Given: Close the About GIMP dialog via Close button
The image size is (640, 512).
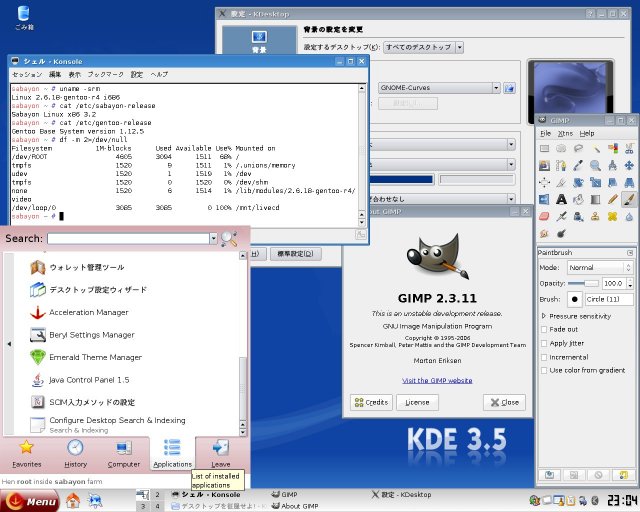Looking at the screenshot, I should pos(504,403).
